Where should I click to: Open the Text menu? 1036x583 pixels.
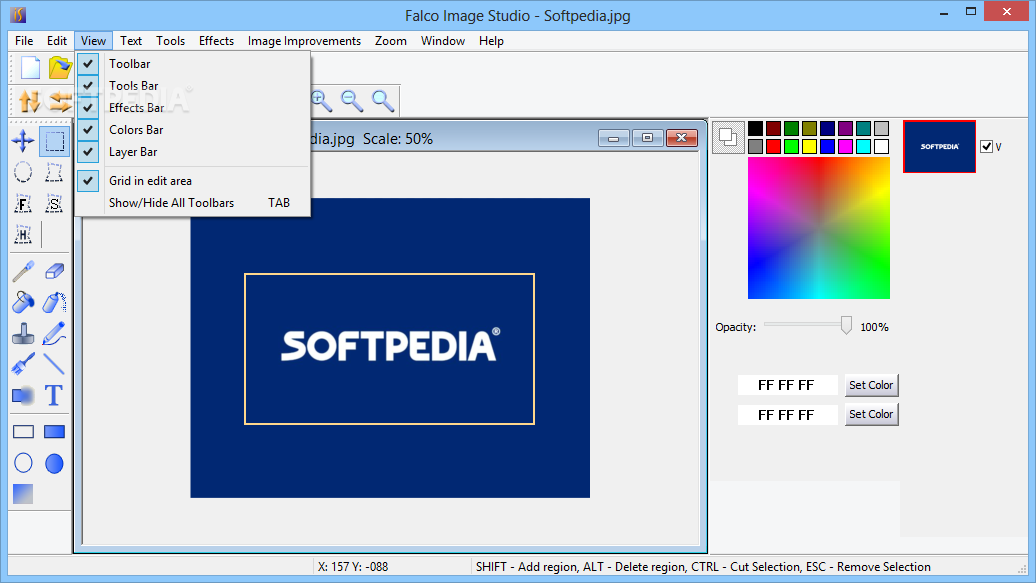click(131, 41)
